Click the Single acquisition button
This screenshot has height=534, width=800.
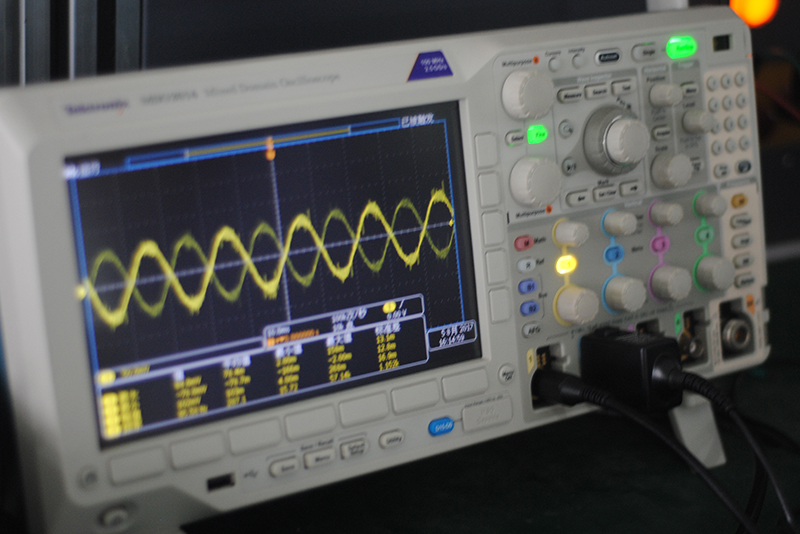648,52
